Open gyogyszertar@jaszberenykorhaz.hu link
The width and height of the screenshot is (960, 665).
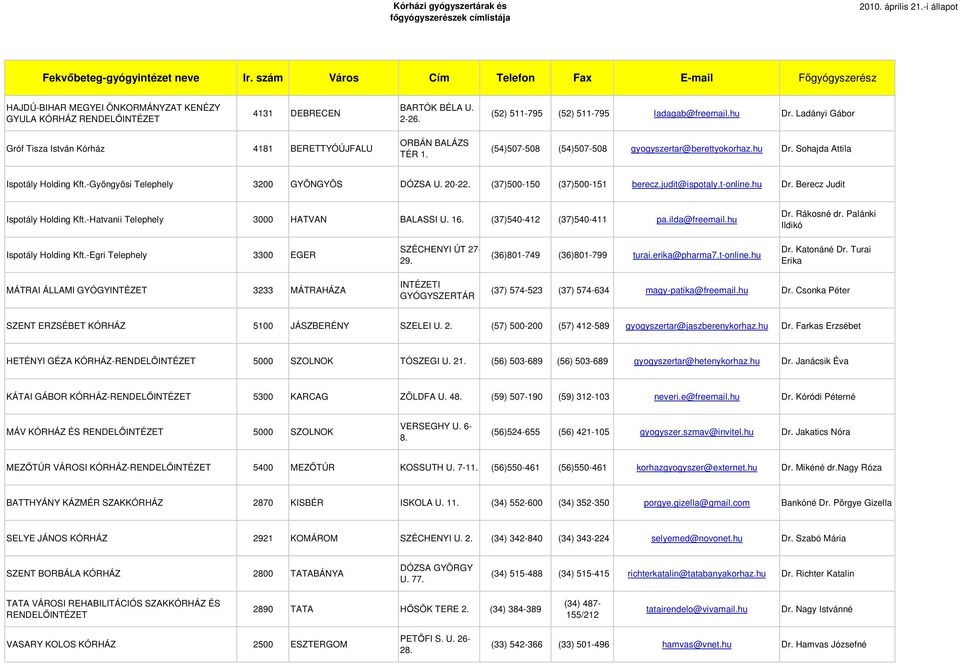click(696, 326)
